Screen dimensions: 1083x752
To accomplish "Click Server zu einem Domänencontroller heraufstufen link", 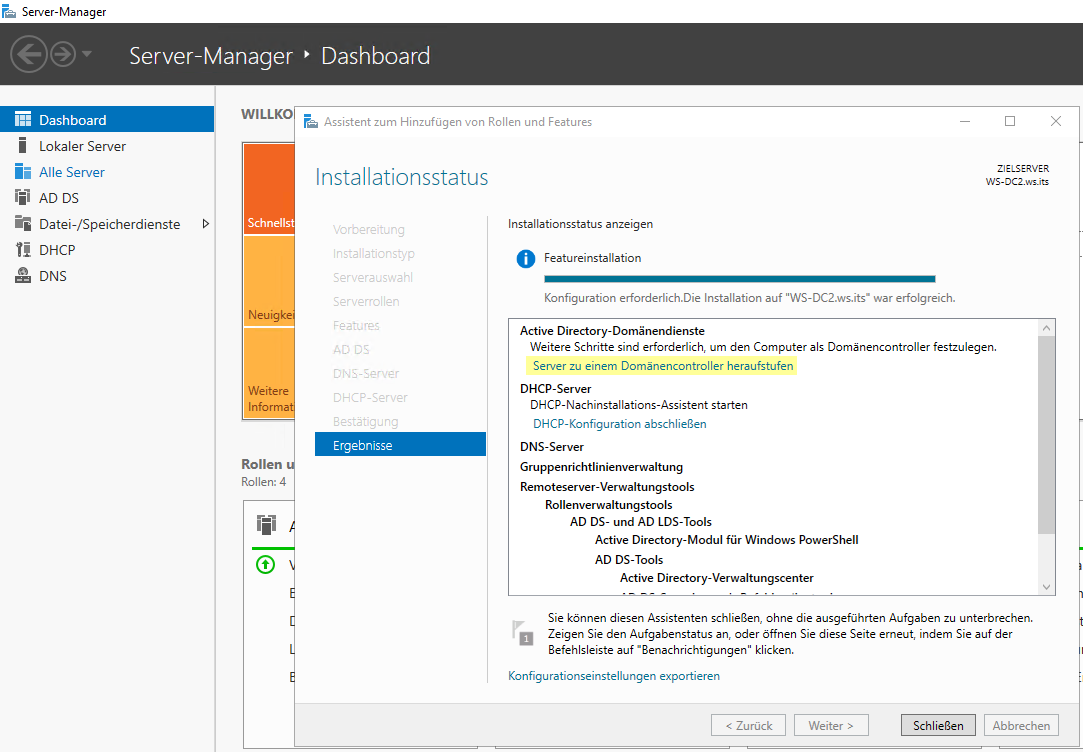I will coord(663,365).
